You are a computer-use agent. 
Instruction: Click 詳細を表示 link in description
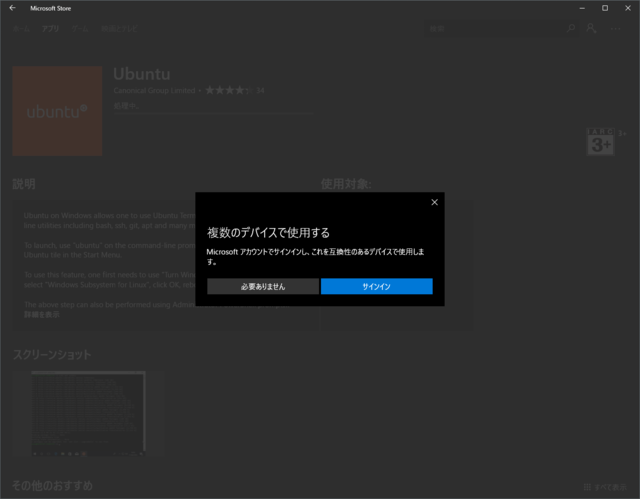[x=42, y=315]
